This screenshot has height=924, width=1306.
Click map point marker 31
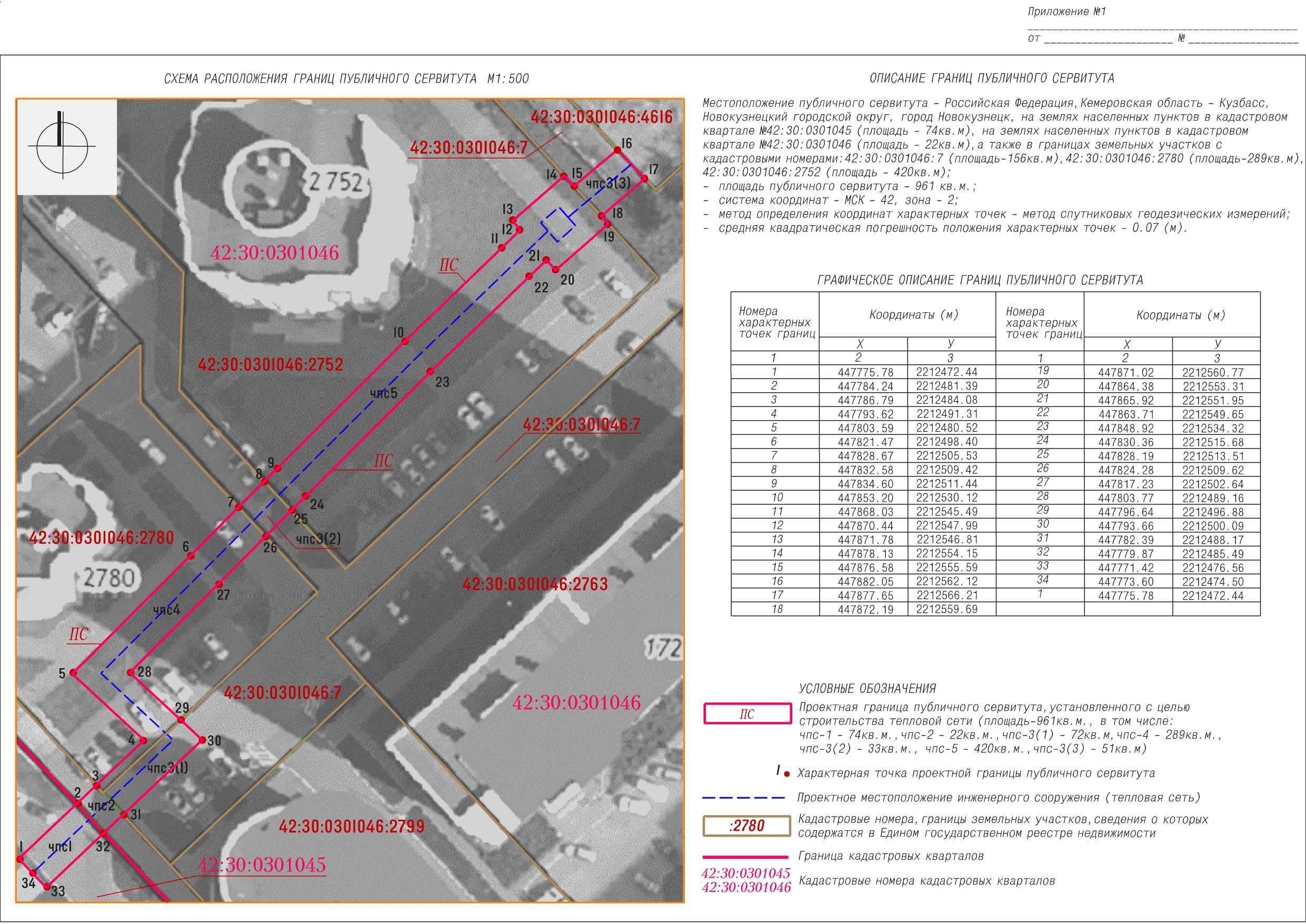(124, 816)
